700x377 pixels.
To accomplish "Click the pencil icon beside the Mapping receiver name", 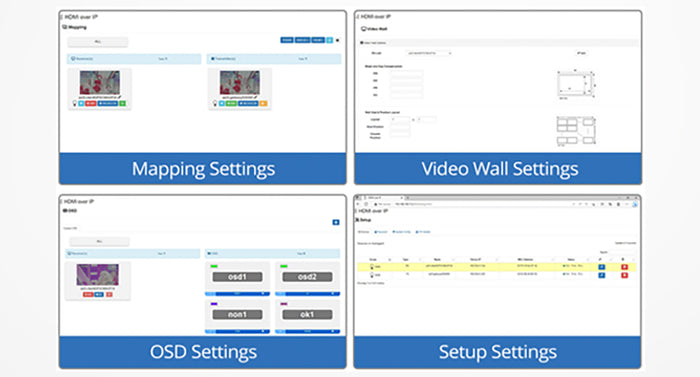I will click(x=120, y=97).
